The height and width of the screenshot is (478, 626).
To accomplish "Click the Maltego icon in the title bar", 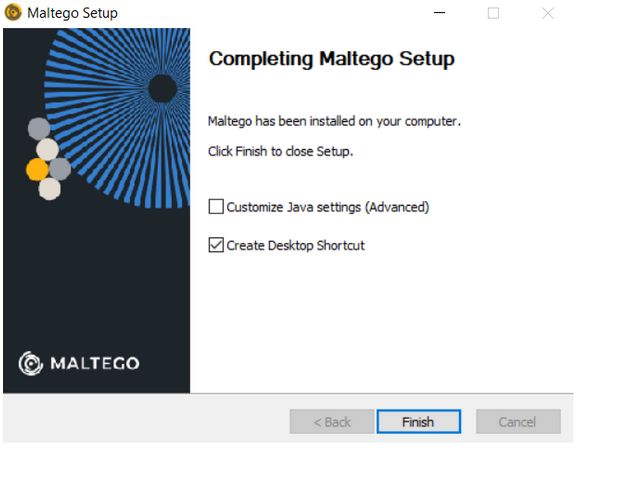I will pos(13,13).
